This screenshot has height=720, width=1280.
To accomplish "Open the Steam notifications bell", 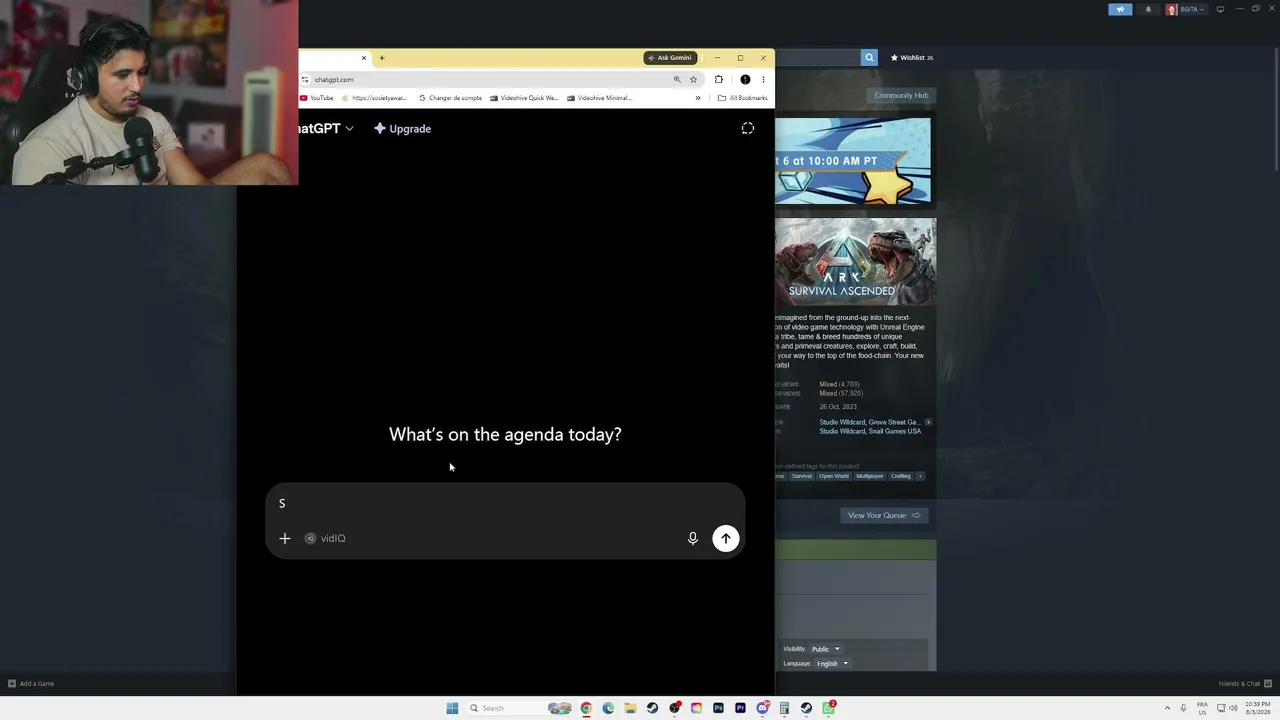I will pos(1148,9).
